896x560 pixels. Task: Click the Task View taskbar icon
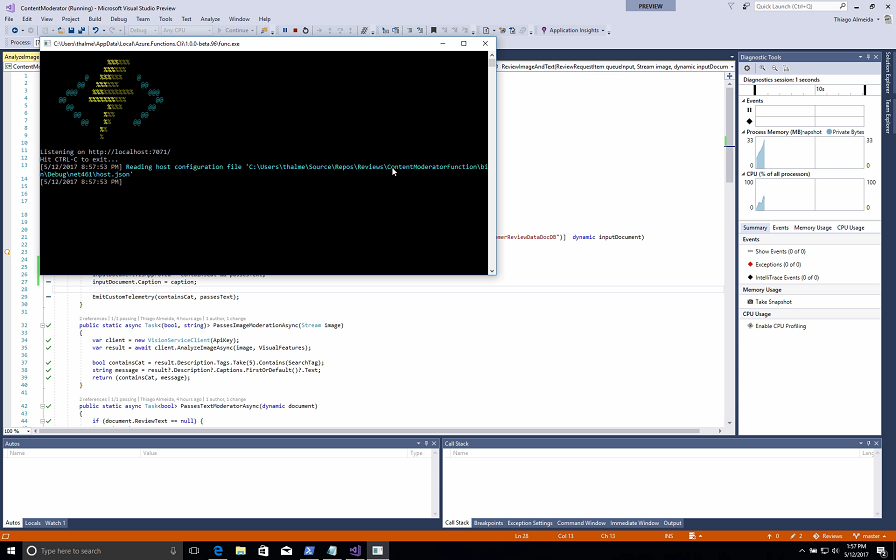tap(194, 551)
